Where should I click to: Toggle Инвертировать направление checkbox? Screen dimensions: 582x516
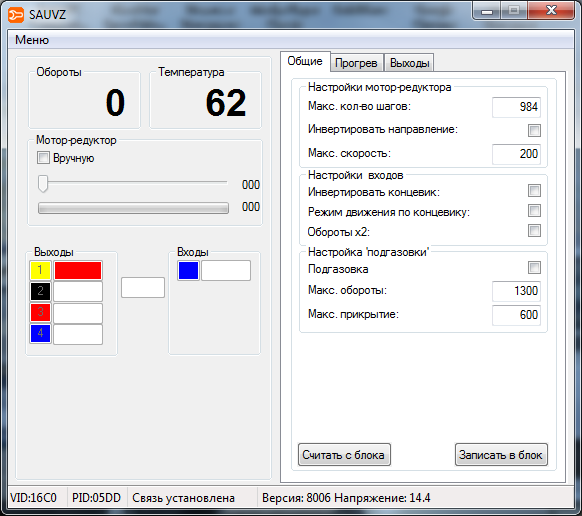534,130
